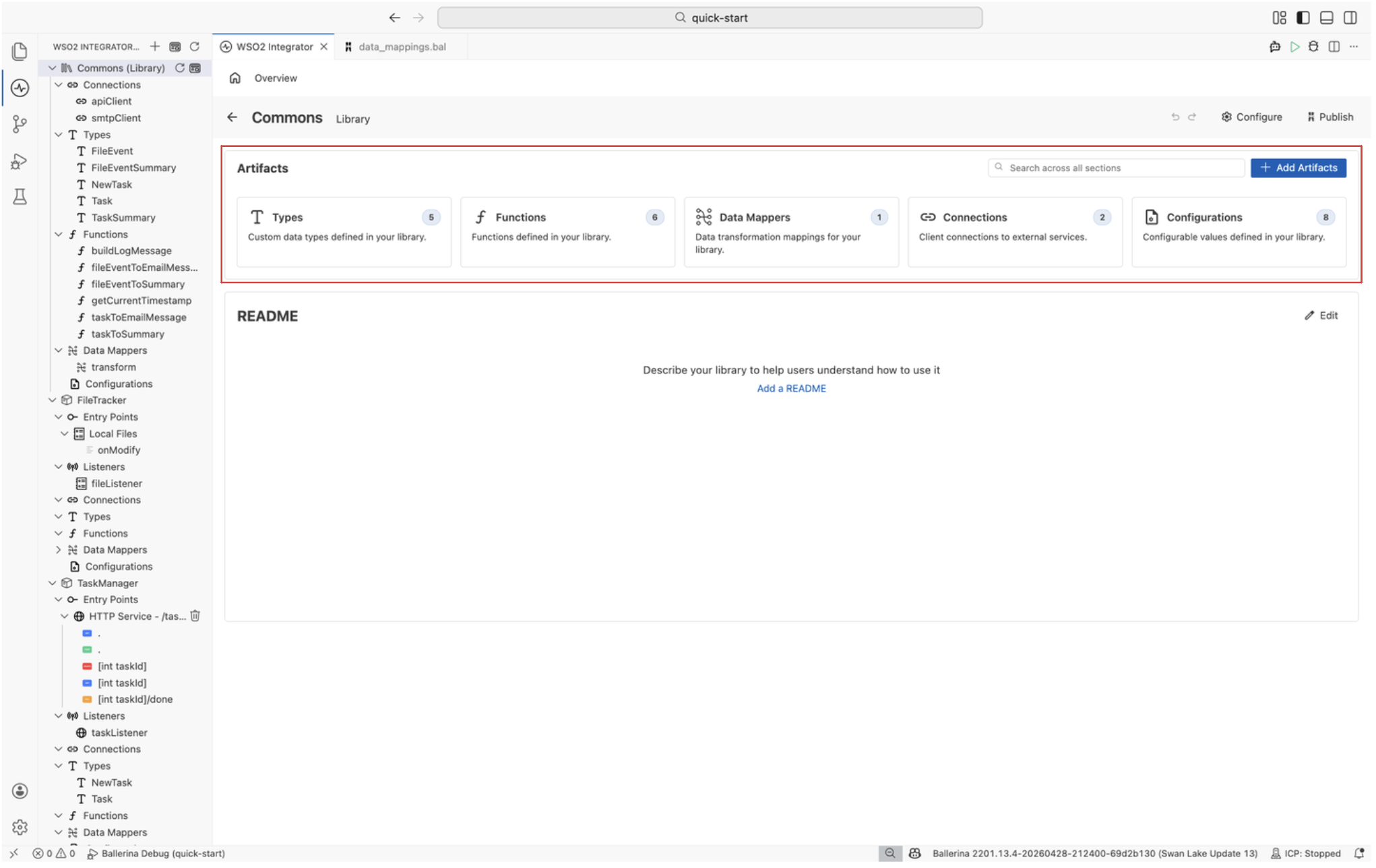Viewport: 1376px width, 868px height.
Task: Open the Manage settings gear
Action: click(x=20, y=827)
